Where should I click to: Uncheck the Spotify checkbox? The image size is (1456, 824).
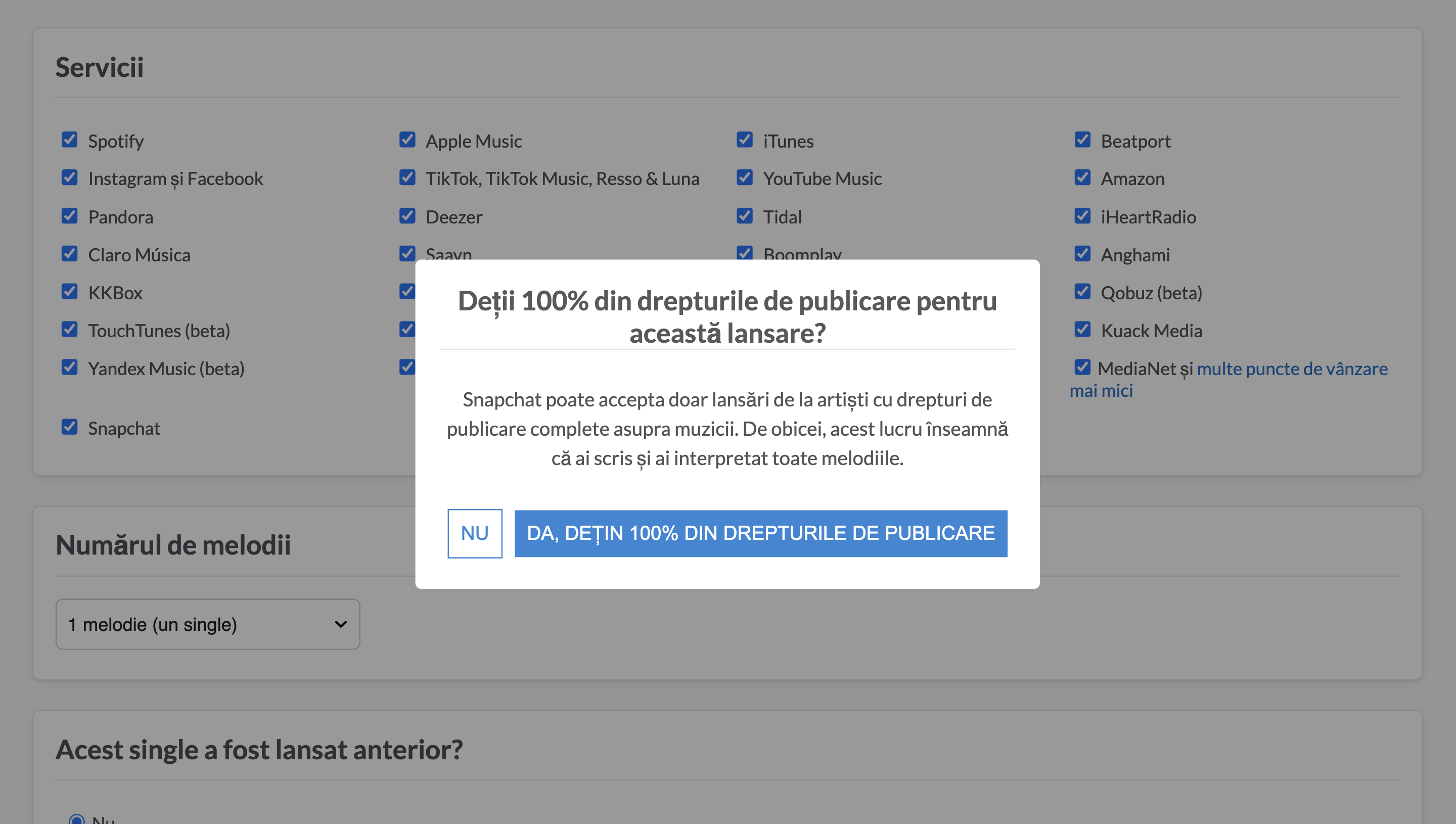(70, 140)
